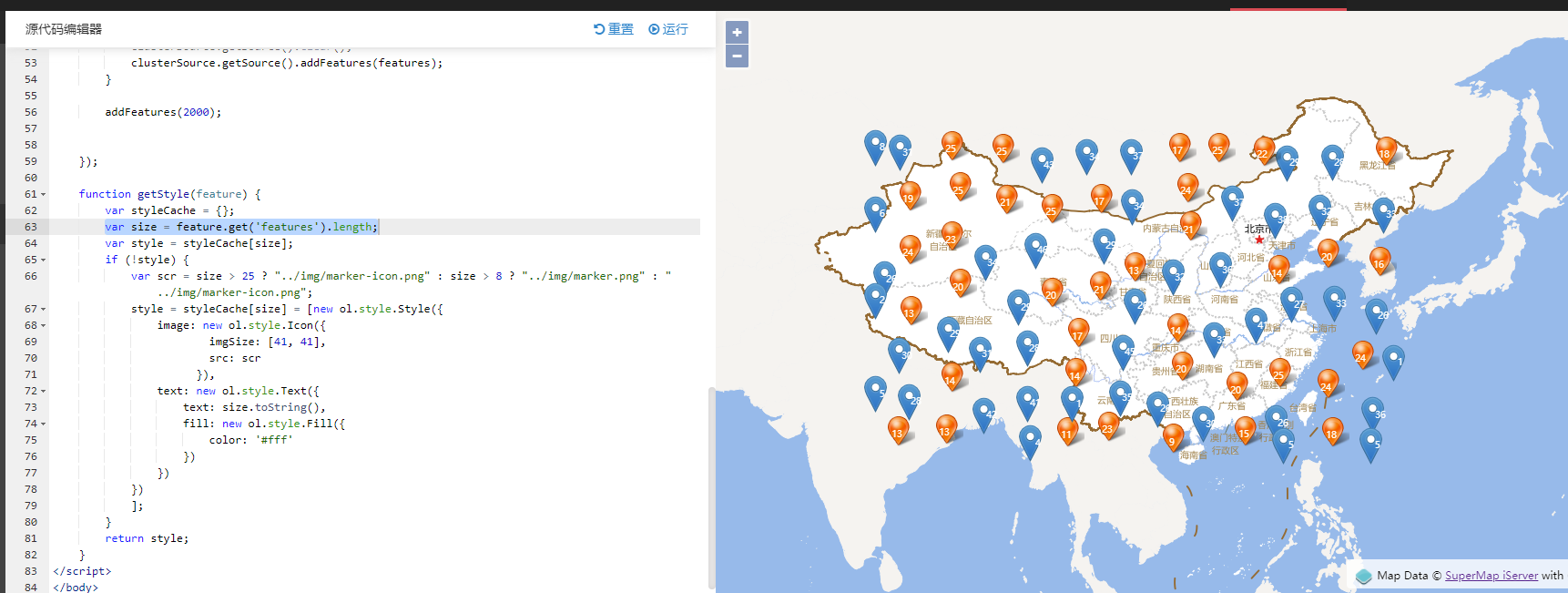Image resolution: width=1568 pixels, height=593 pixels.
Task: Zoom in on the map
Action: (x=737, y=33)
